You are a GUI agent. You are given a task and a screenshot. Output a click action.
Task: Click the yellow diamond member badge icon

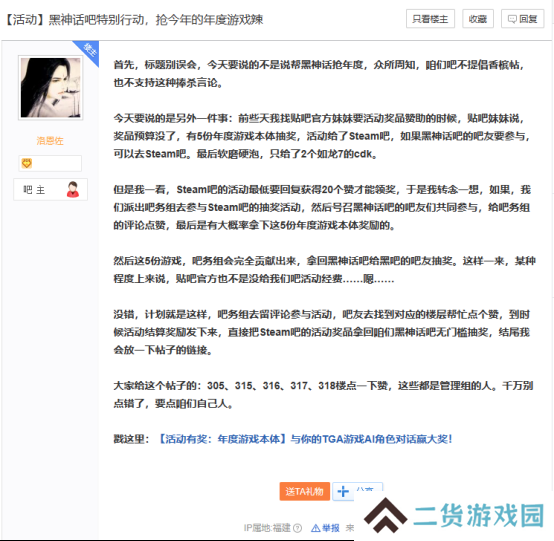(x=27, y=163)
